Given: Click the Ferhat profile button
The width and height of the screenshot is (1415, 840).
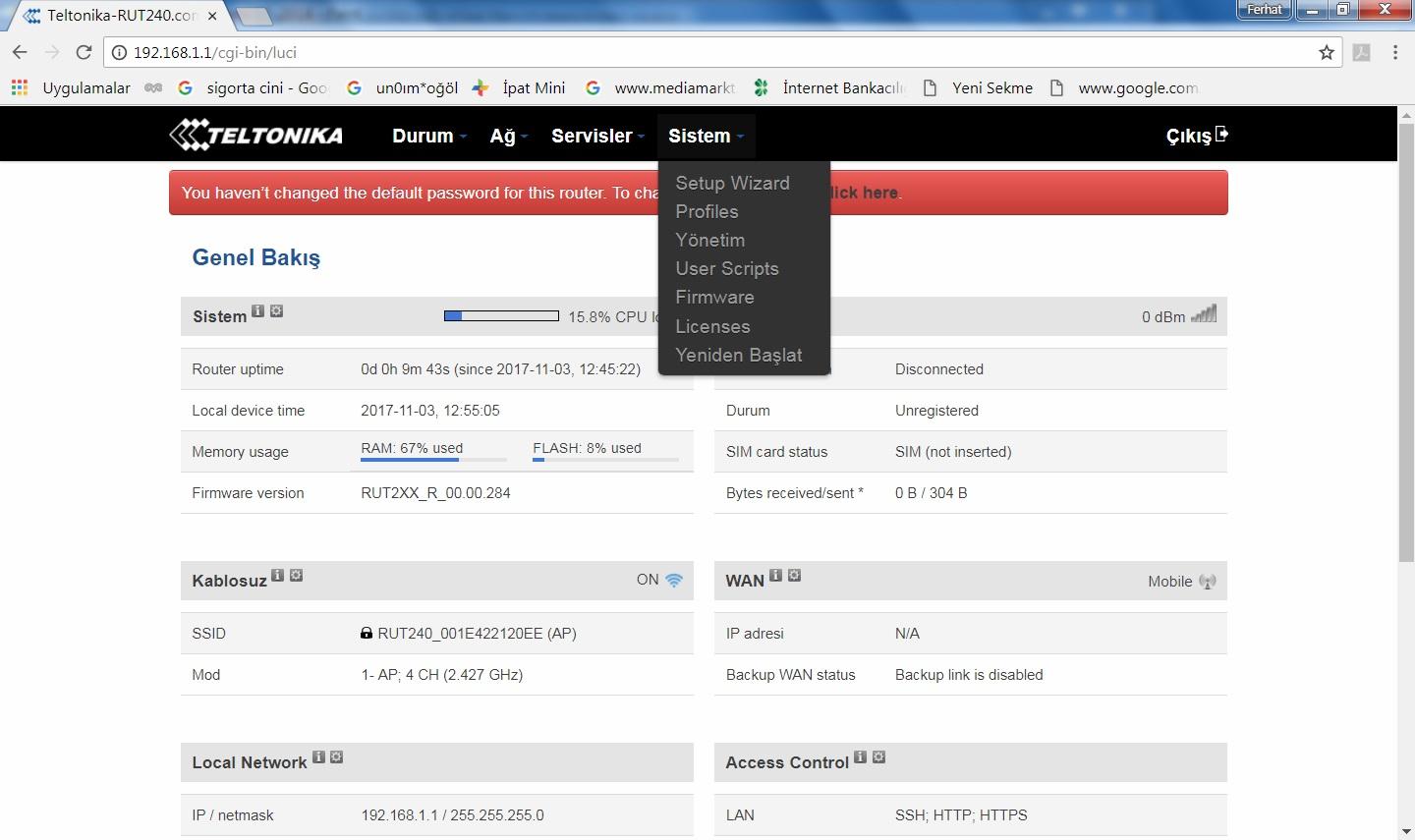Looking at the screenshot, I should point(1265,10).
